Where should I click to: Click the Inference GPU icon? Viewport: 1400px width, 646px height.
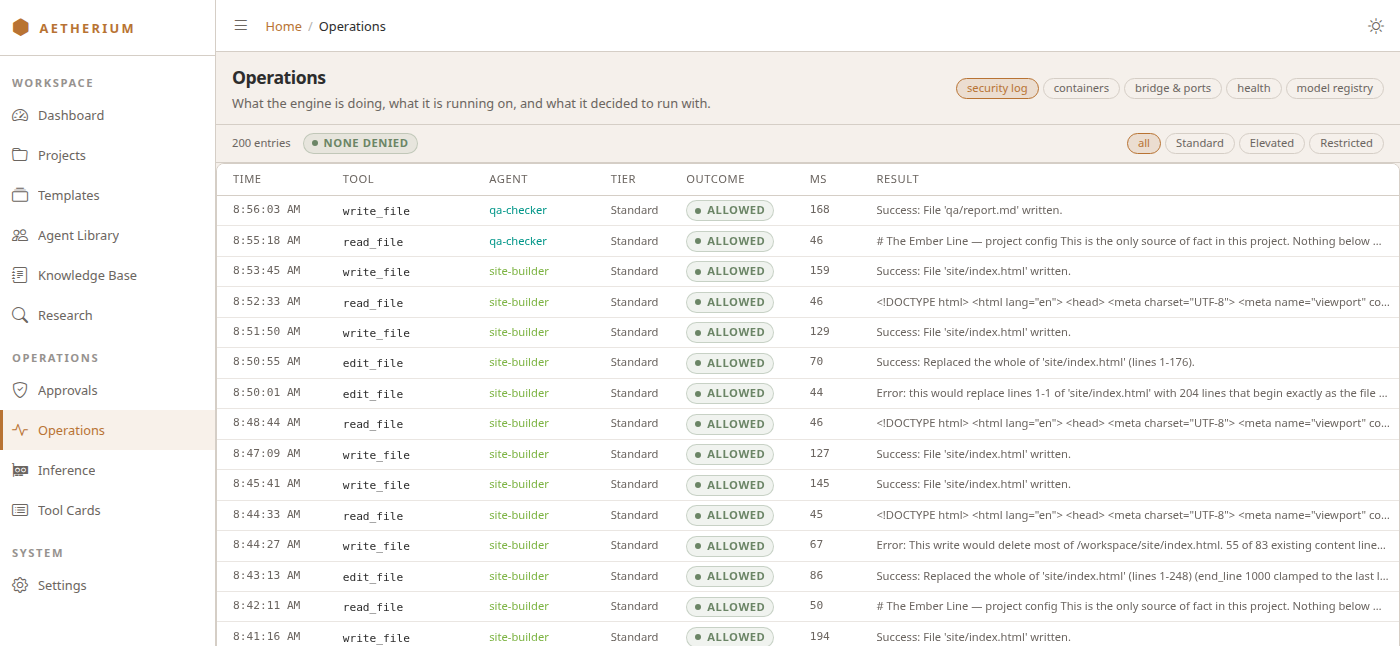click(20, 470)
